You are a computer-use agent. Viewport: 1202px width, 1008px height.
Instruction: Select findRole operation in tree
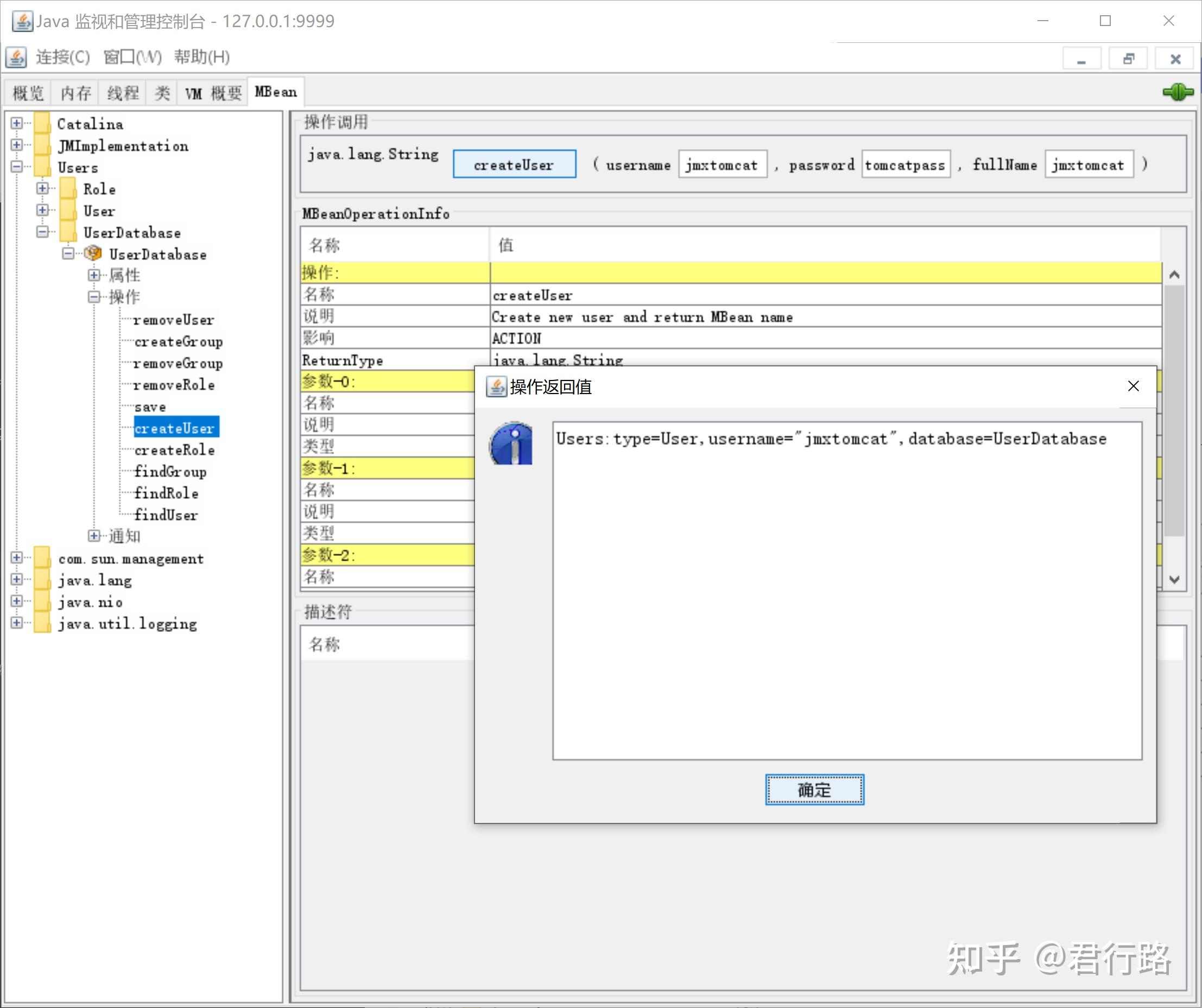coord(167,494)
